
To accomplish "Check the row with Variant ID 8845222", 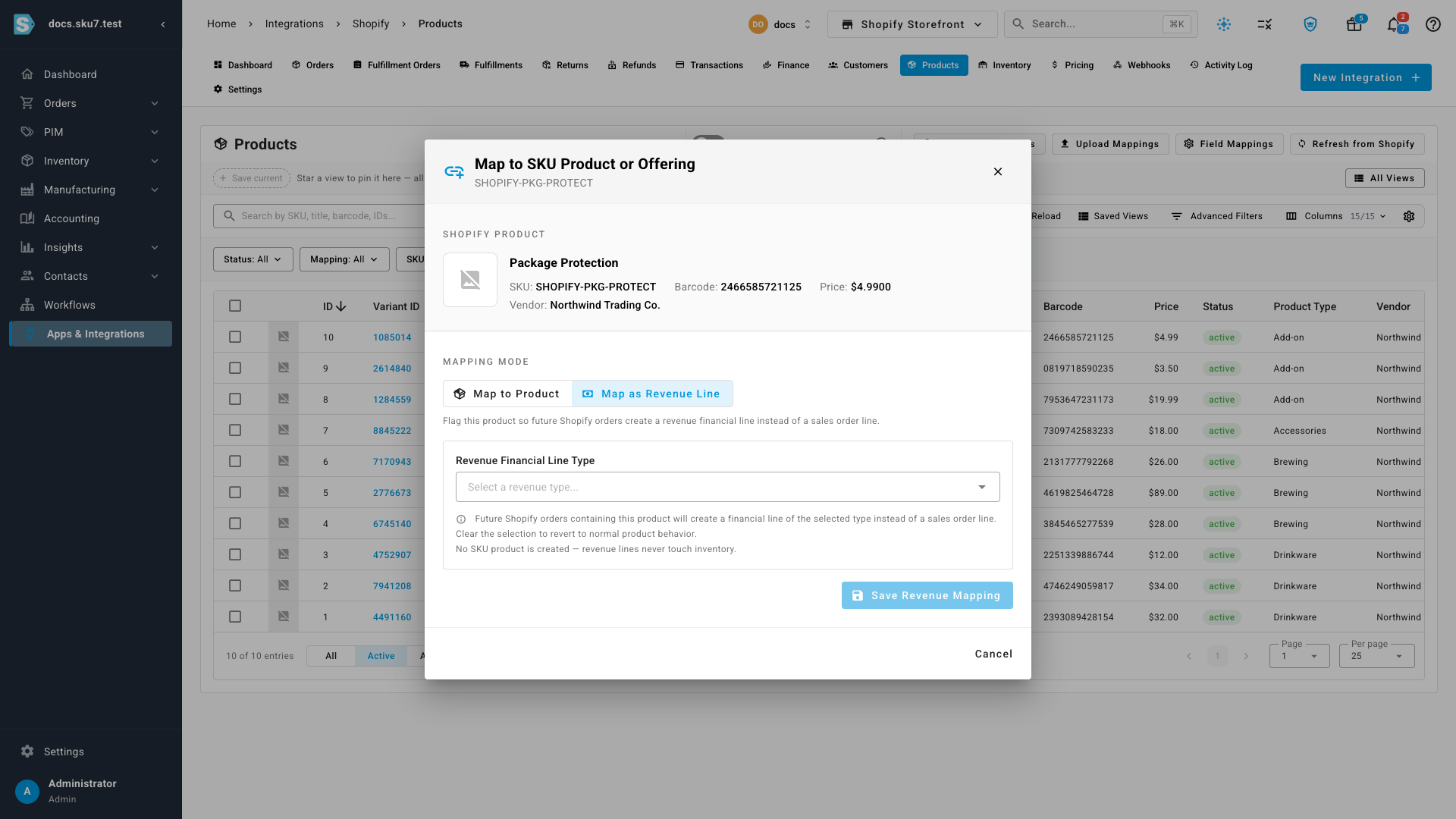I will 235,430.
